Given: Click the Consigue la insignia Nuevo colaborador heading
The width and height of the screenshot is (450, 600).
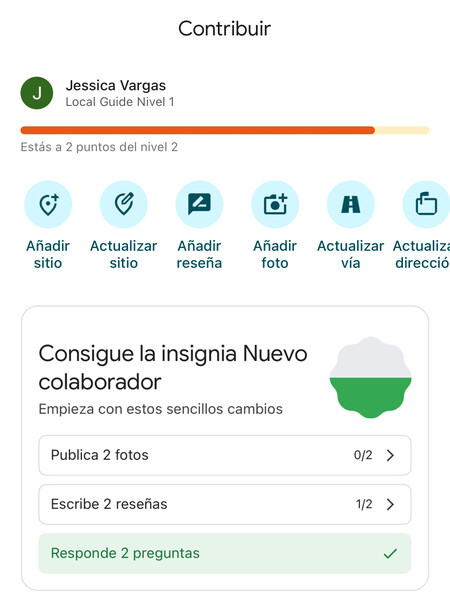Looking at the screenshot, I should [173, 367].
